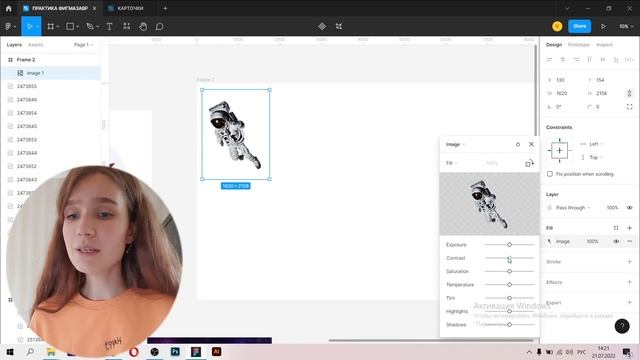
Task: Open the zoom level dropdown
Action: pos(626,27)
